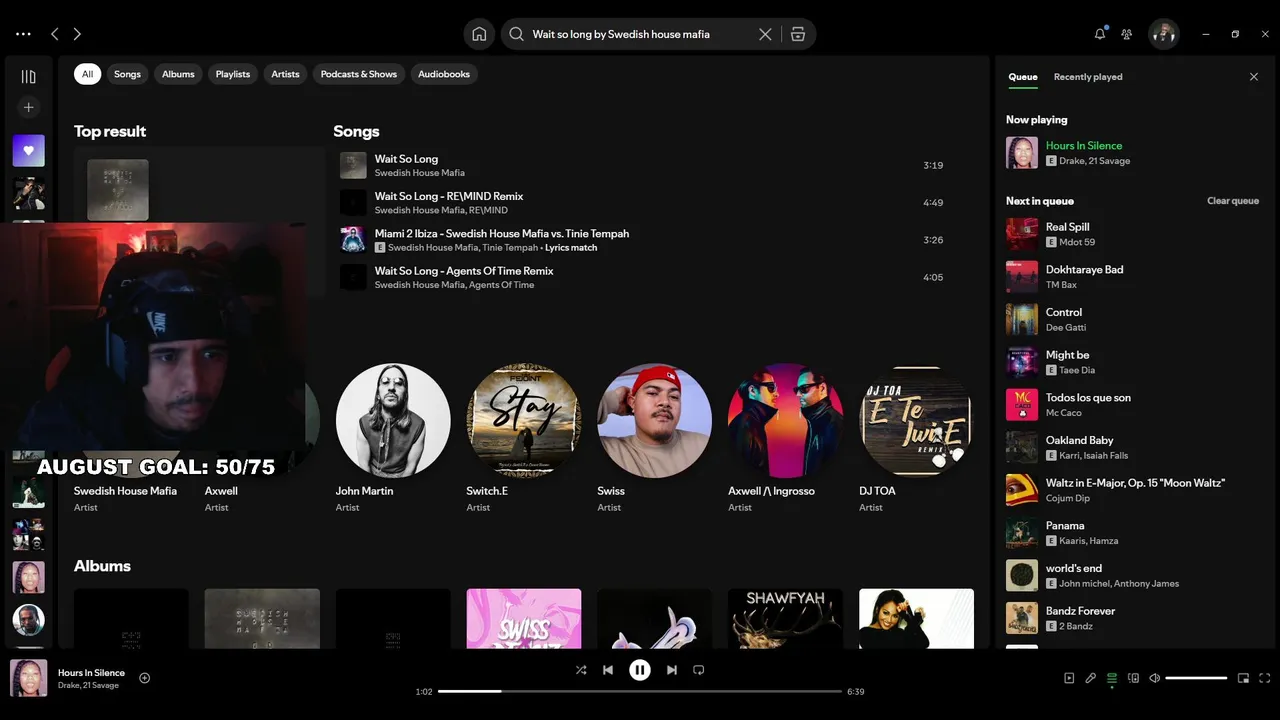Select Oakland Baby in the queue
The height and width of the screenshot is (720, 1280).
(1133, 447)
